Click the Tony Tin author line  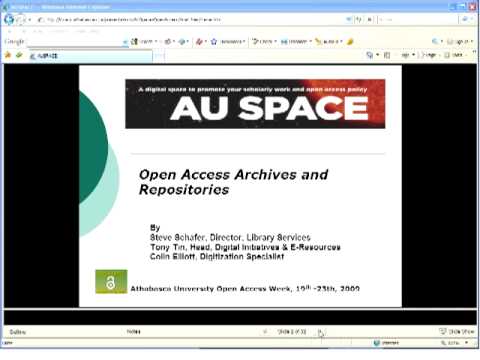(x=245, y=247)
